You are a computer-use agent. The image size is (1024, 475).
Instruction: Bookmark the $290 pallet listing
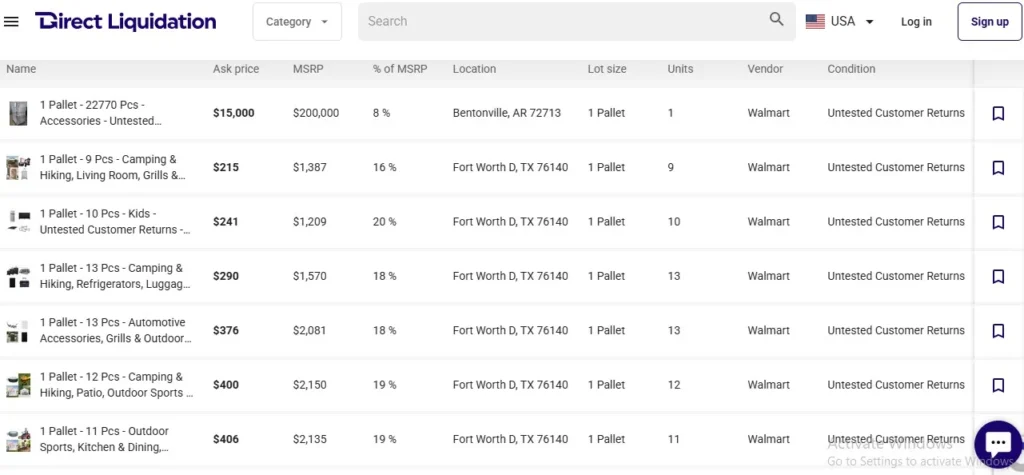(x=997, y=276)
